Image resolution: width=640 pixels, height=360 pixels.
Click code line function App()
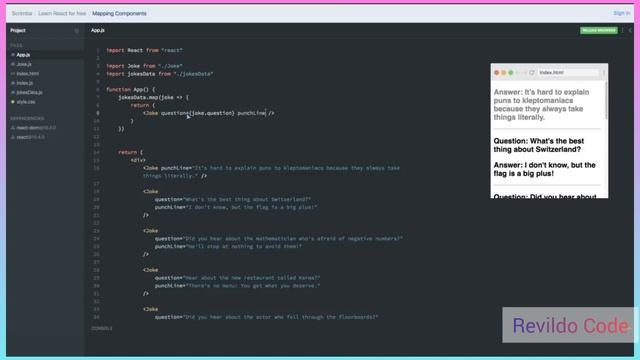(x=131, y=89)
